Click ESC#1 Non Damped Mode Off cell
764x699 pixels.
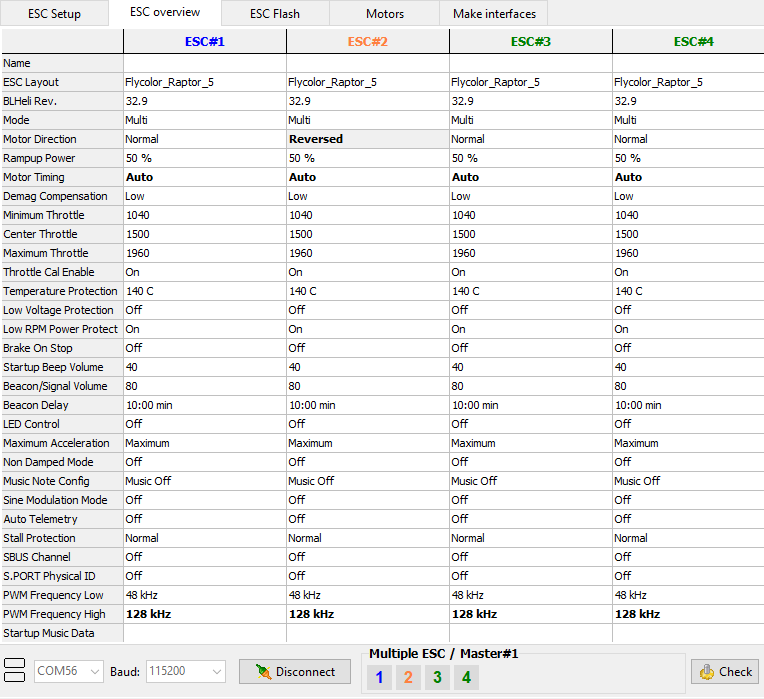pyautogui.click(x=205, y=462)
